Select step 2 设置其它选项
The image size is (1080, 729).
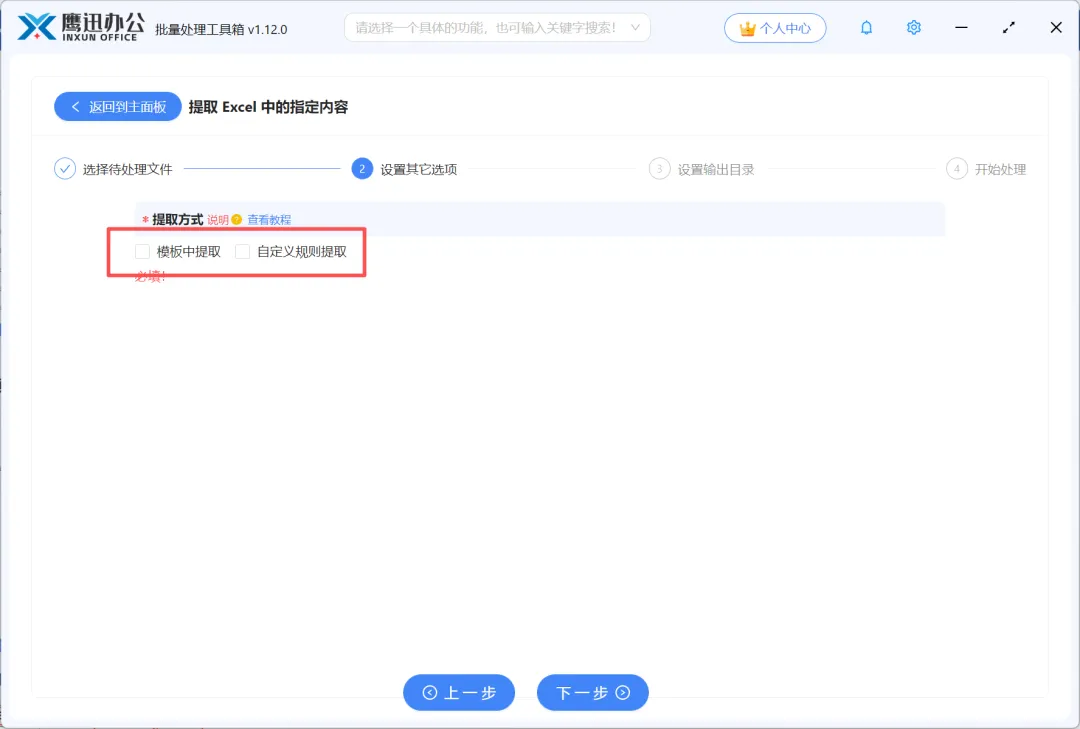tap(404, 169)
